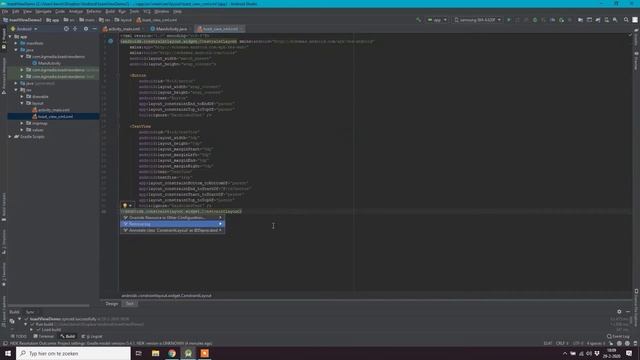
Task: Collapse the layout folder
Action: click(22, 103)
